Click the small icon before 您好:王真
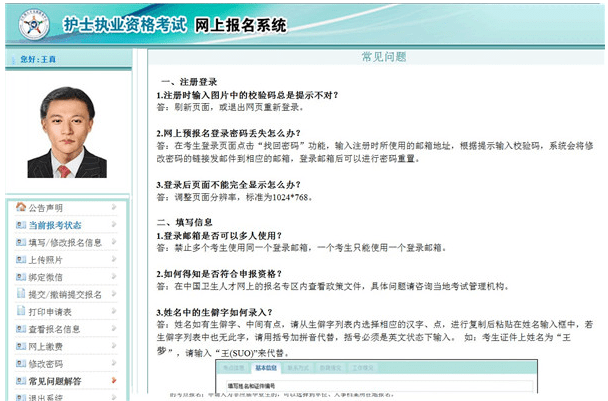 pos(14,59)
